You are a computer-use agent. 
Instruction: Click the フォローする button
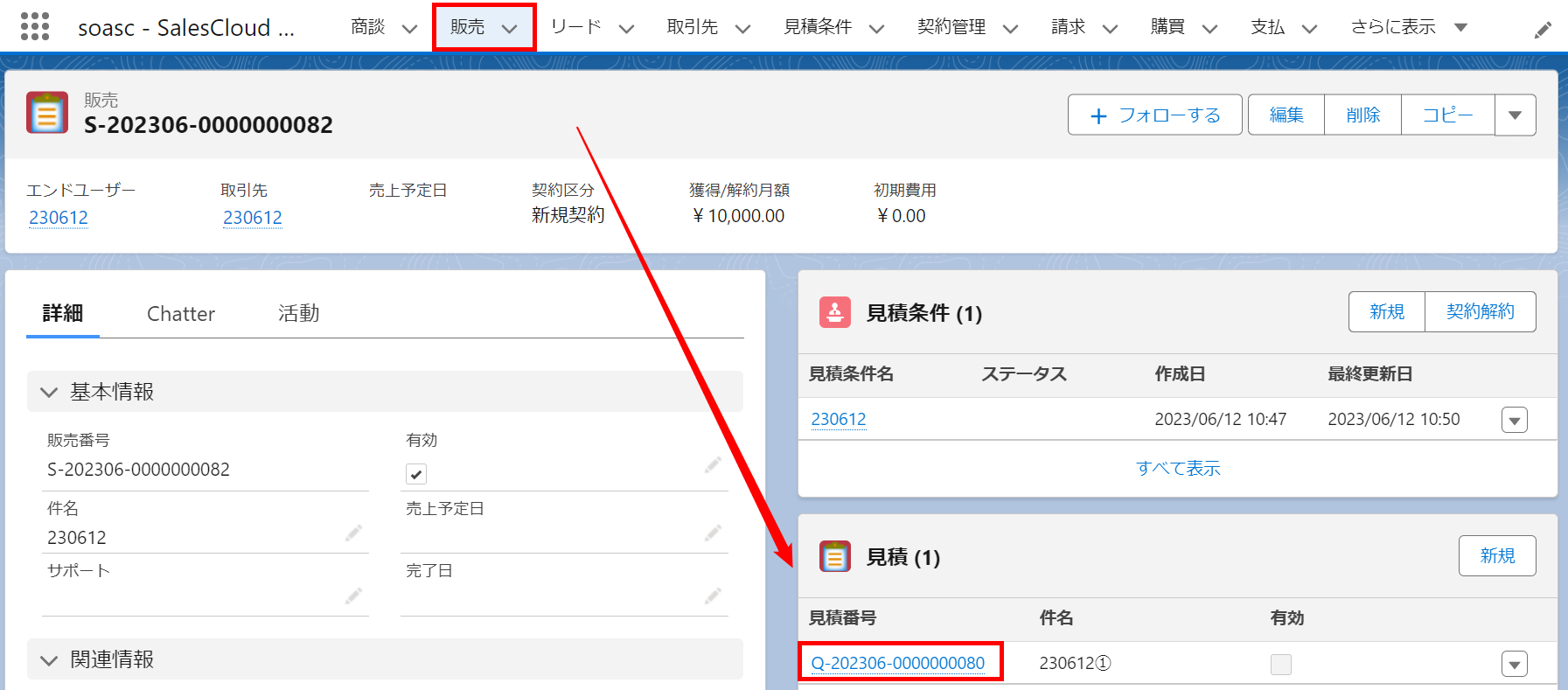(x=1154, y=115)
